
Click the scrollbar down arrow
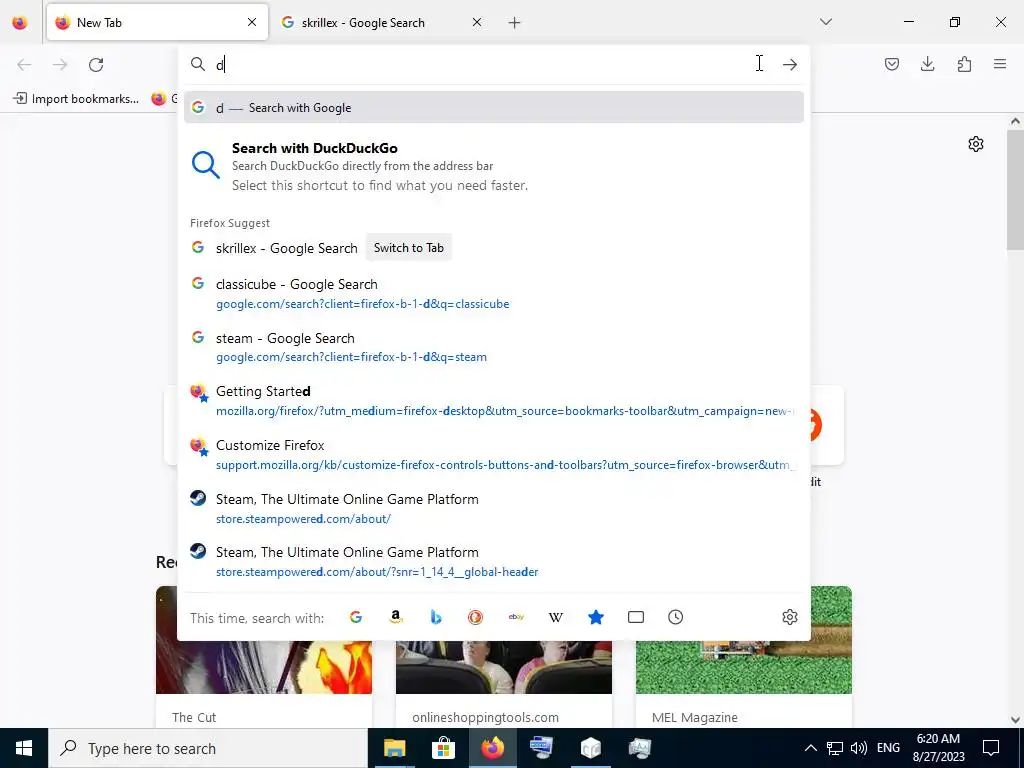[1015, 720]
